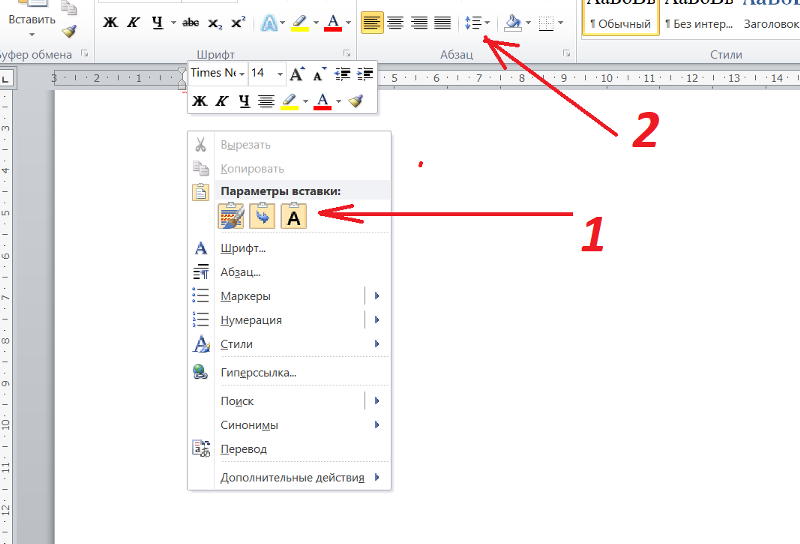This screenshot has height=544, width=800.
Task: Apply subscript formatting
Action: (215, 23)
